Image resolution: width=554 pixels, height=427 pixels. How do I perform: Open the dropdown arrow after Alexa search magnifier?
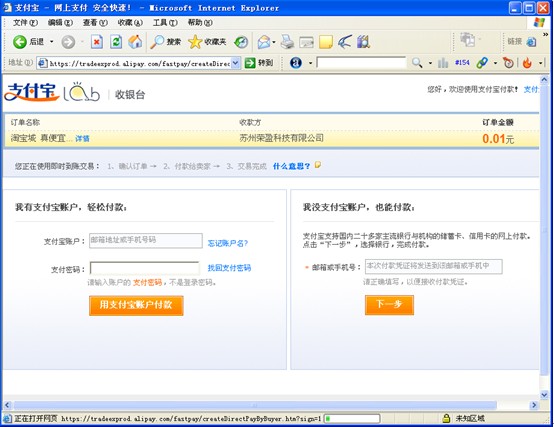coord(430,63)
